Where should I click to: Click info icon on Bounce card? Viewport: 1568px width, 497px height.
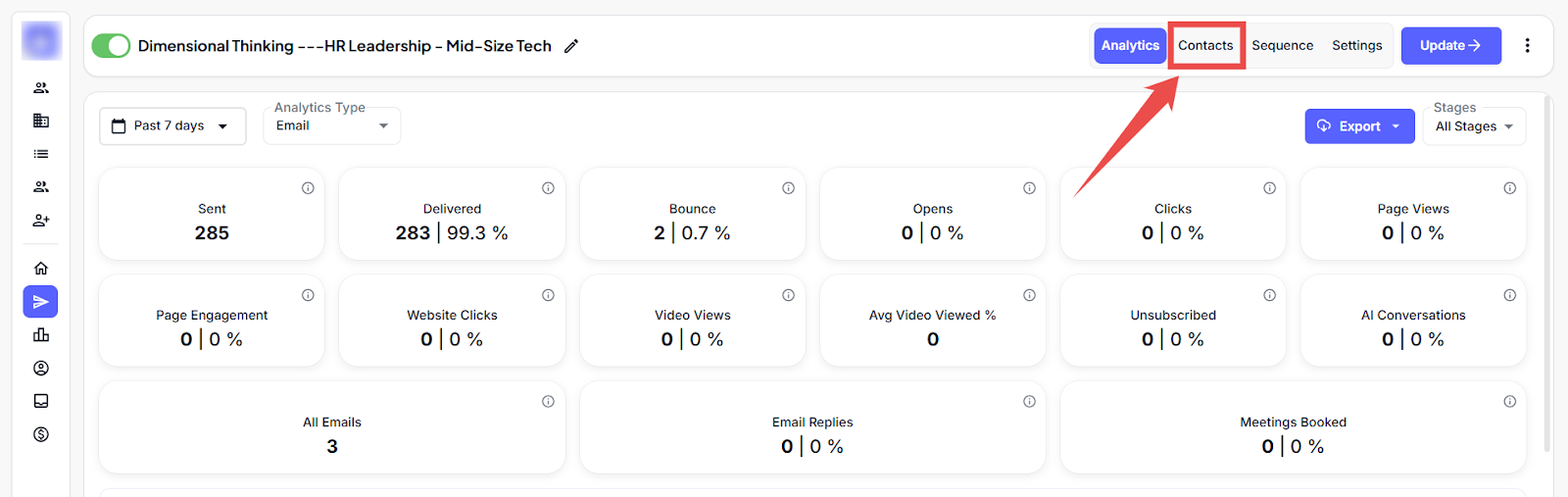pyautogui.click(x=788, y=188)
